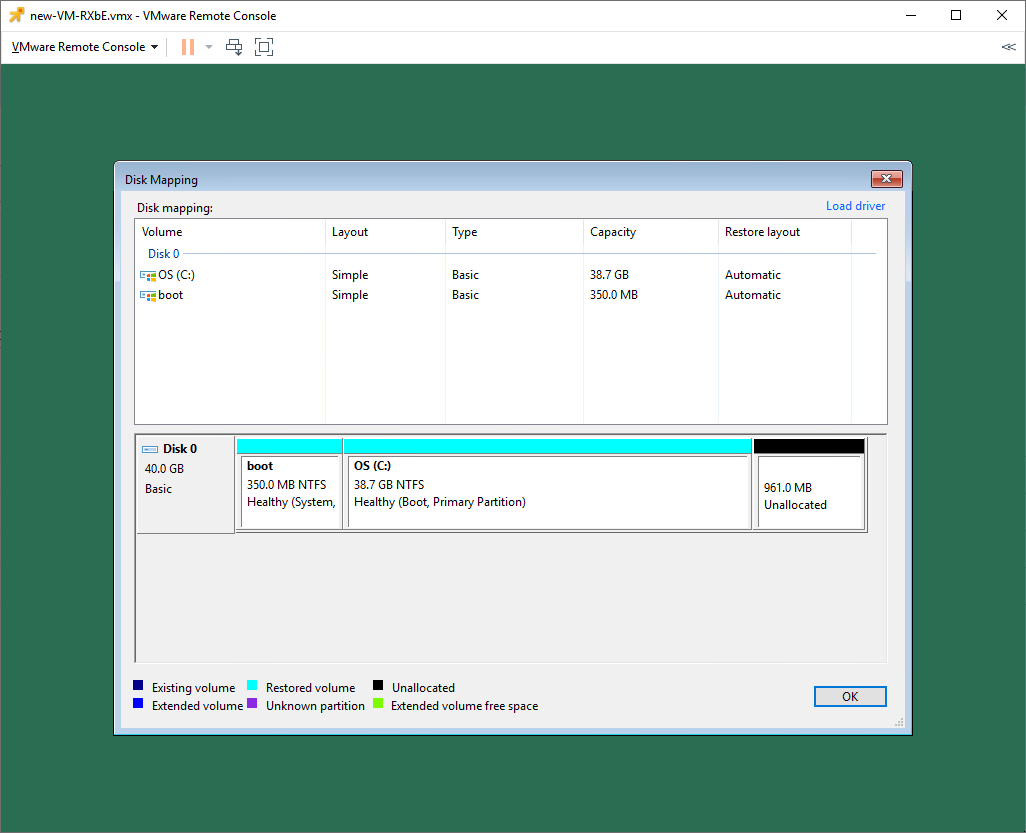Minimize the VMware Remote Console window

pos(910,15)
